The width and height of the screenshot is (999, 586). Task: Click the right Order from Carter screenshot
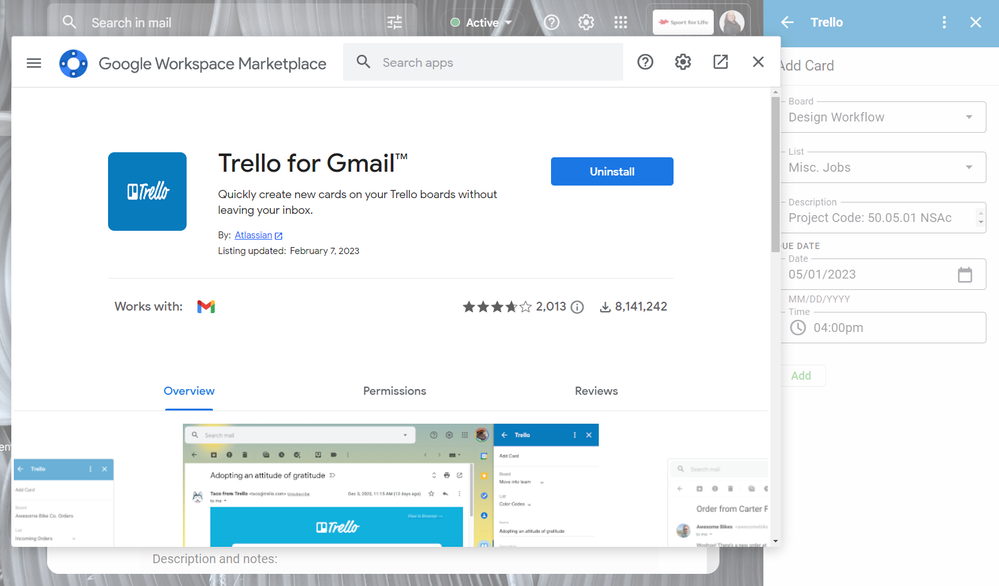pos(718,503)
